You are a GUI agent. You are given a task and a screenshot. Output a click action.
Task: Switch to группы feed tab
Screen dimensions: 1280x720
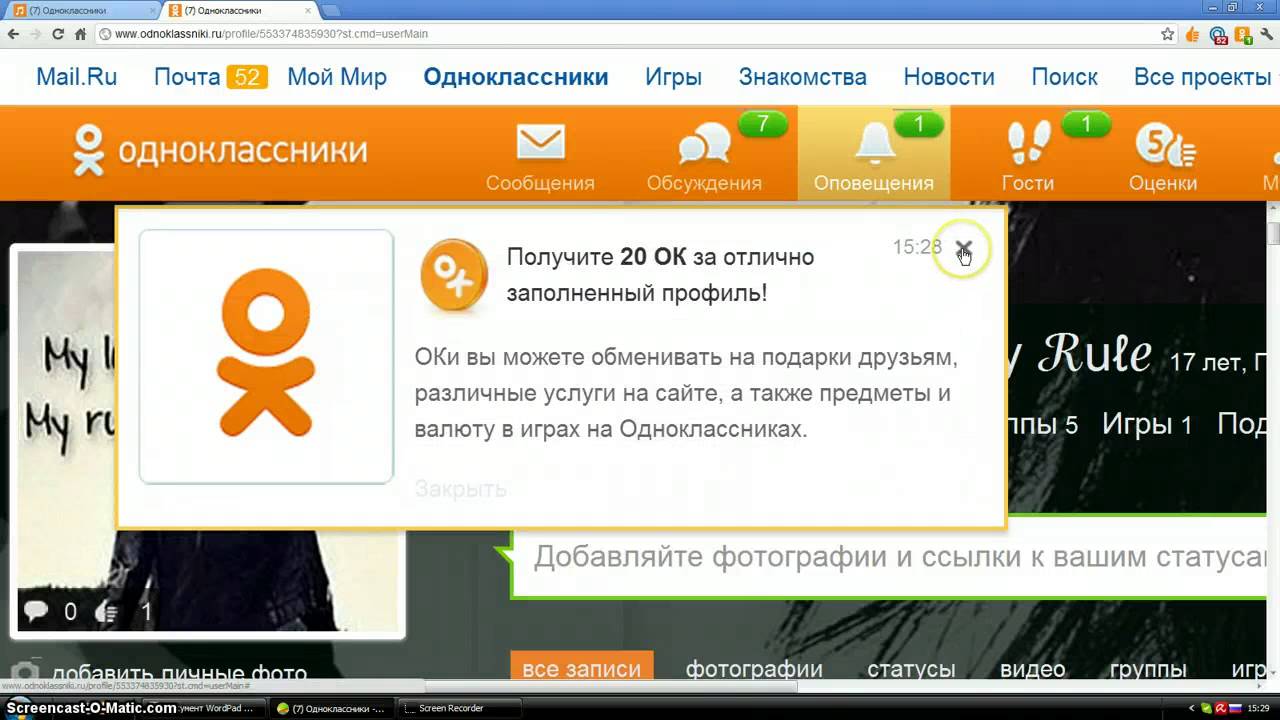[x=1148, y=669]
